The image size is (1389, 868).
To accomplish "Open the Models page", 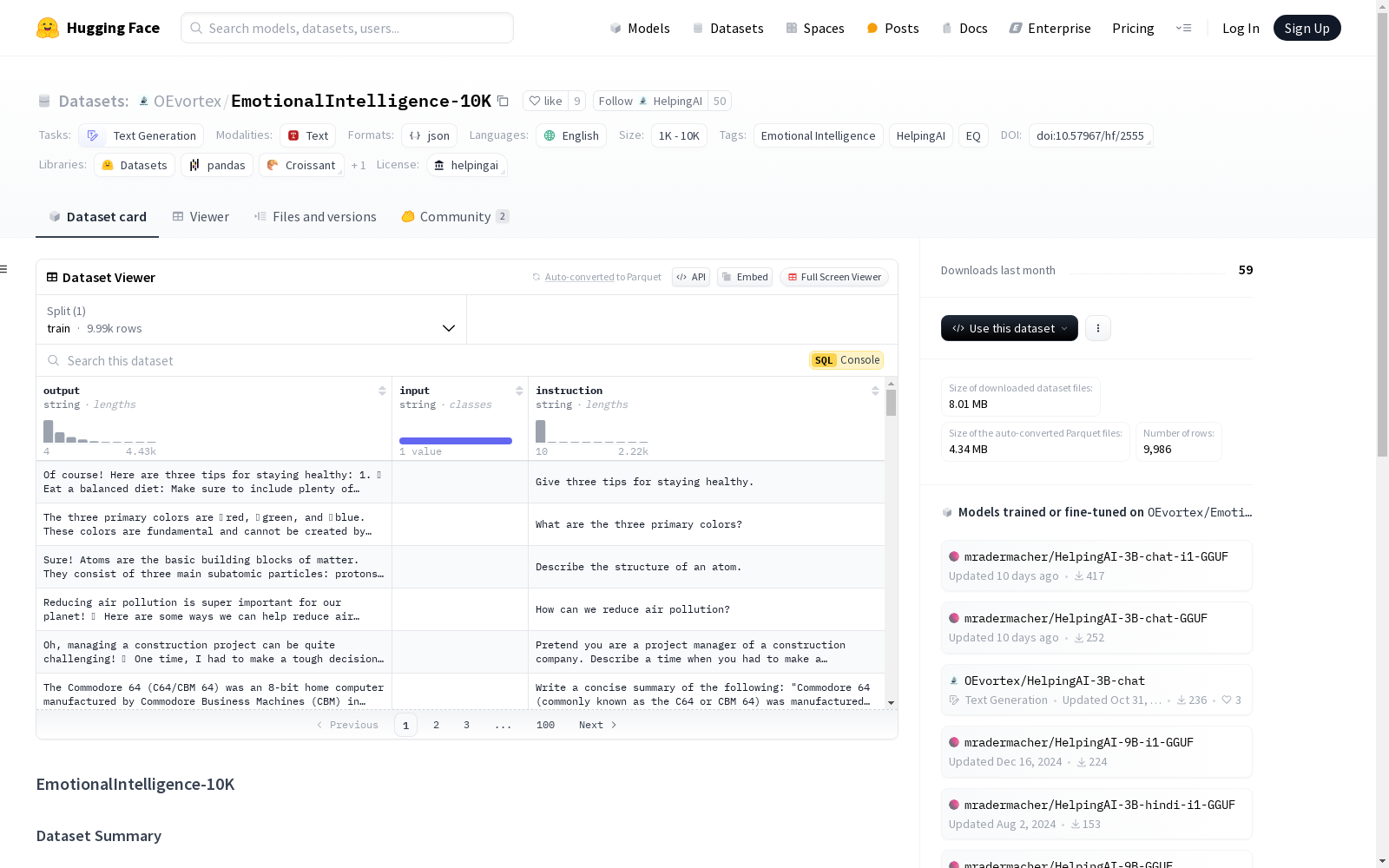I will click(640, 28).
